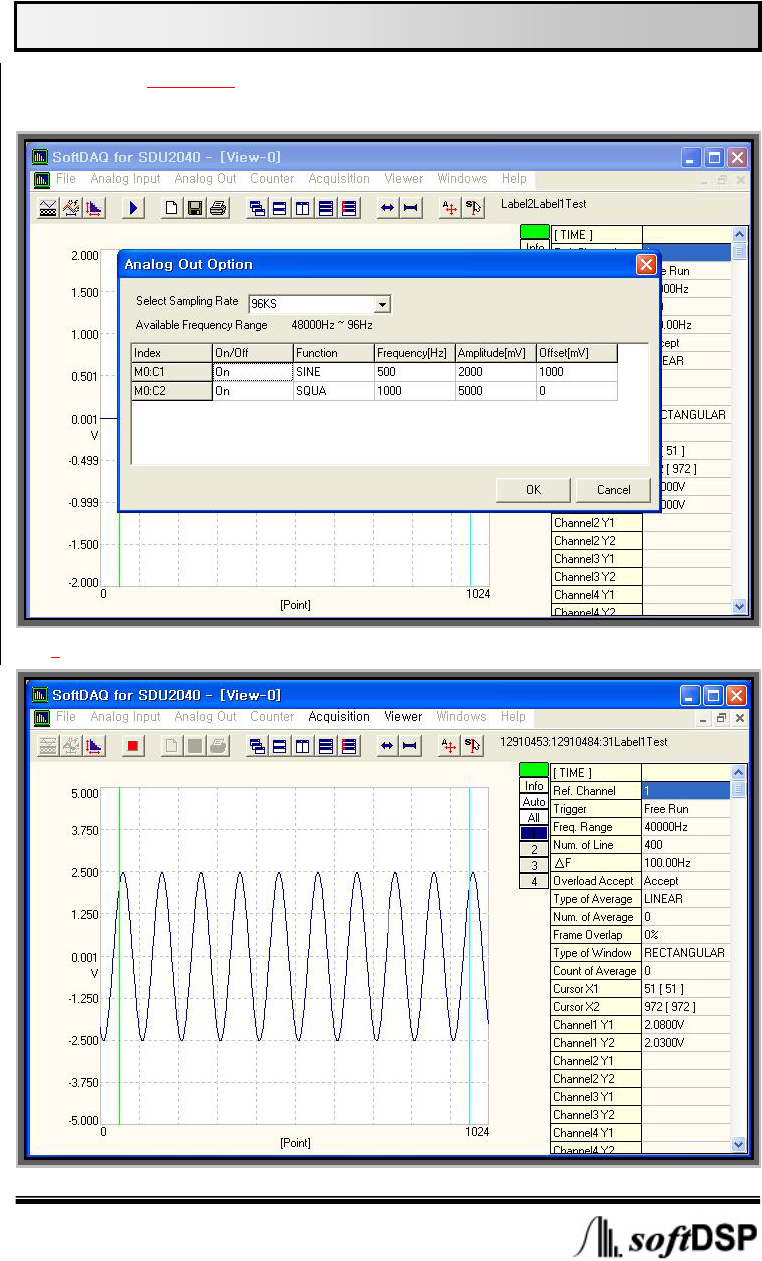Click the tile vertically icon in upper window toolbar
This screenshot has width=762, height=1261.
coord(303,208)
